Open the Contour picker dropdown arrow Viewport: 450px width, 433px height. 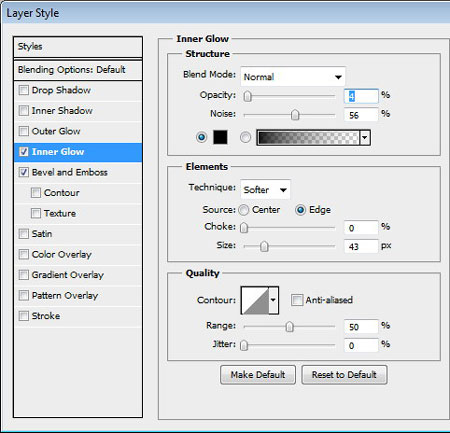(x=273, y=300)
